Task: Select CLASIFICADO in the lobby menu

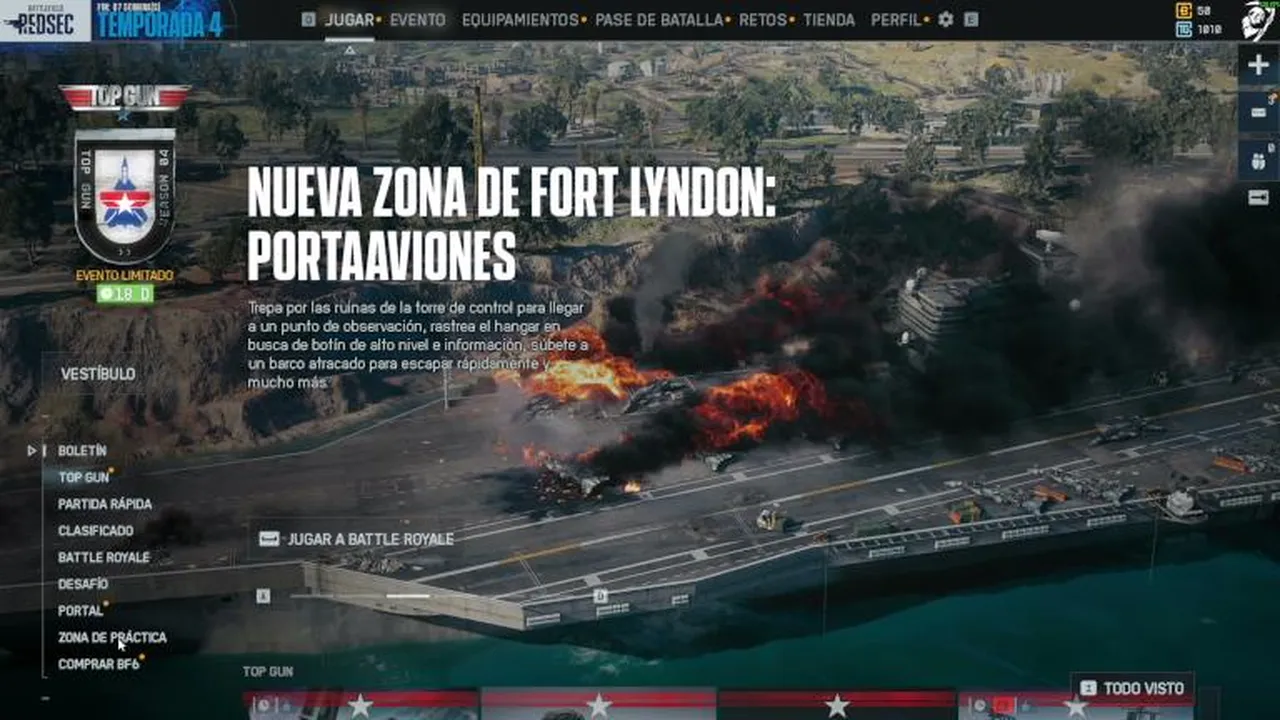Action: pyautogui.click(x=96, y=531)
